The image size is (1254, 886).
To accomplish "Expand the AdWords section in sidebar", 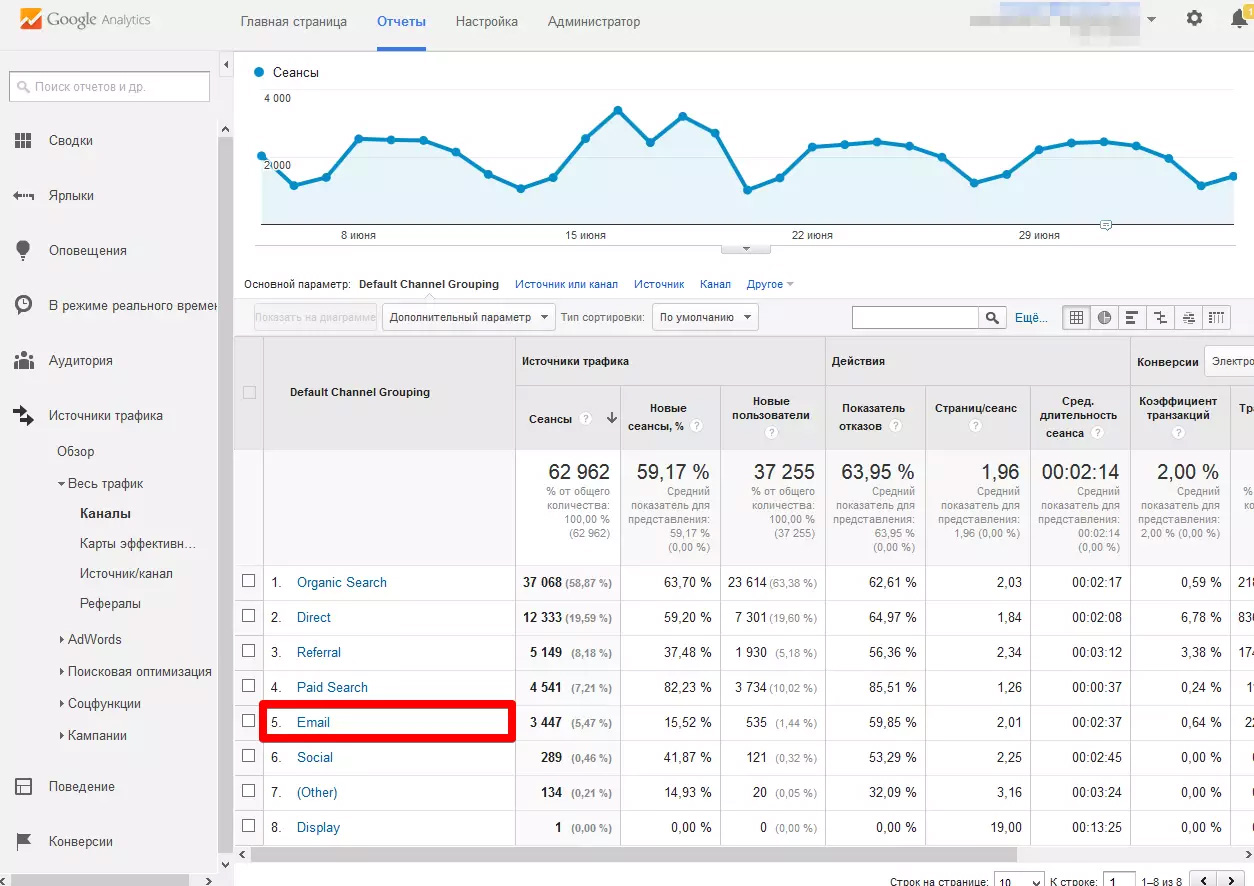I will point(94,639).
